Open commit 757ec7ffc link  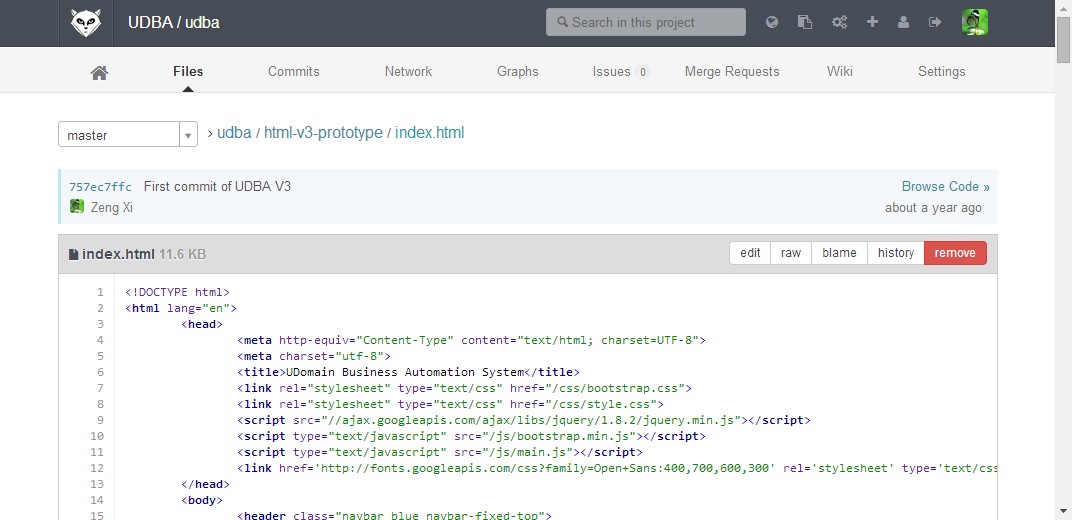pyautogui.click(x=100, y=187)
